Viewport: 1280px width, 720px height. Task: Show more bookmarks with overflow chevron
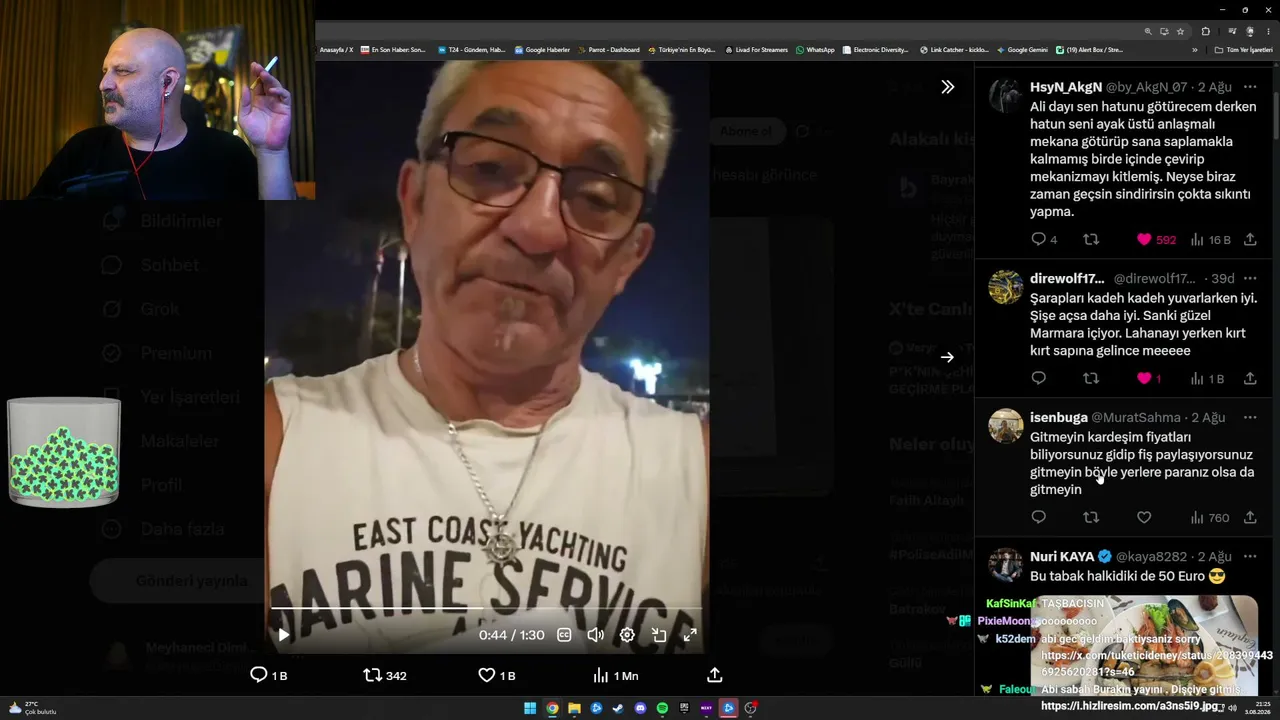click(x=1194, y=50)
